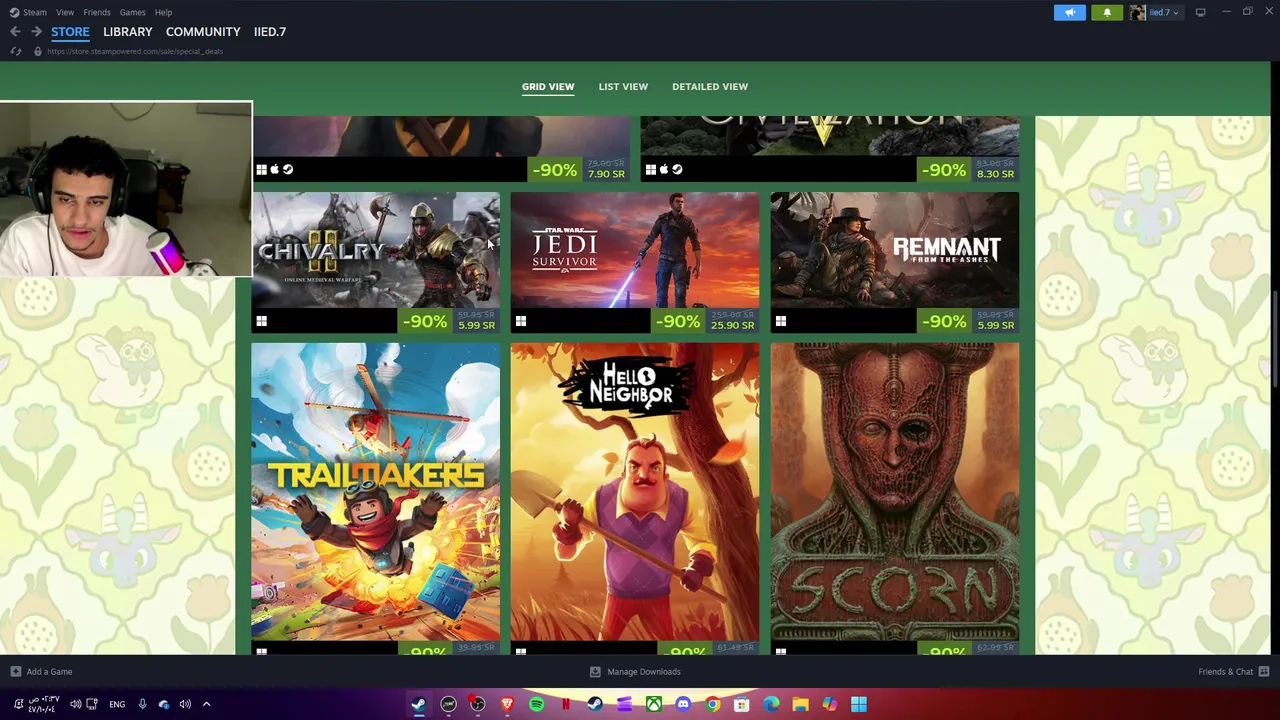Screen dimensions: 1280x720
Task: Open Friends & Chat icon
Action: click(x=1264, y=672)
